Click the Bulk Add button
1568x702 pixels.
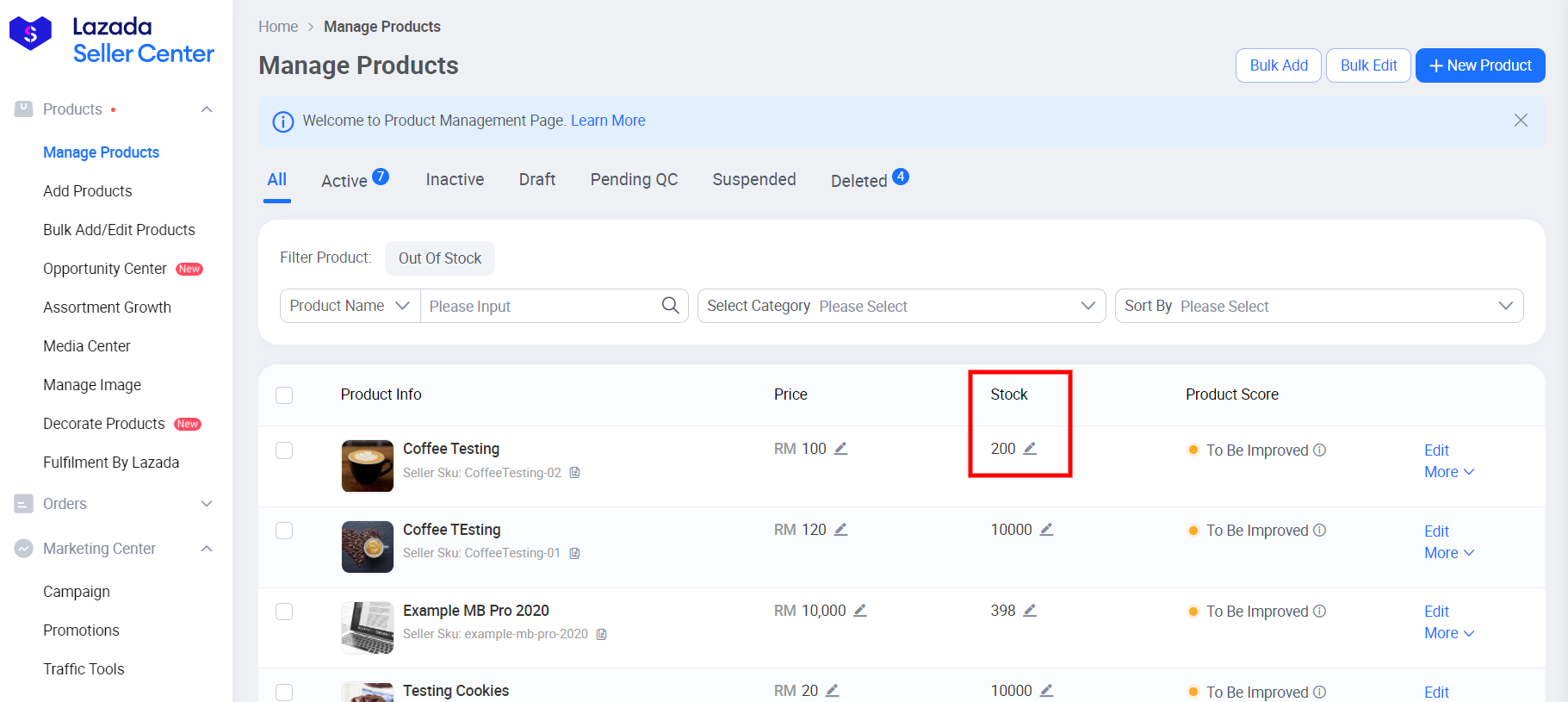point(1279,65)
